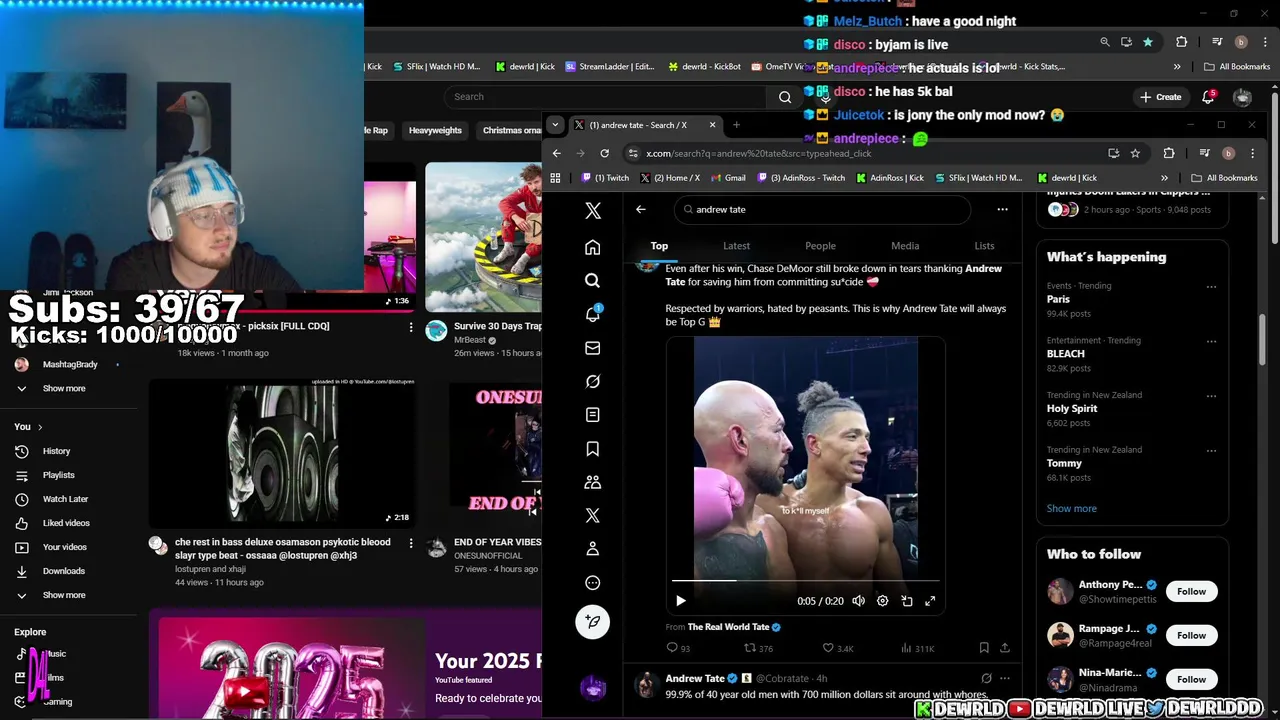Select Heavyweights chip on YouTube
This screenshot has width=1280, height=720.
(x=435, y=130)
